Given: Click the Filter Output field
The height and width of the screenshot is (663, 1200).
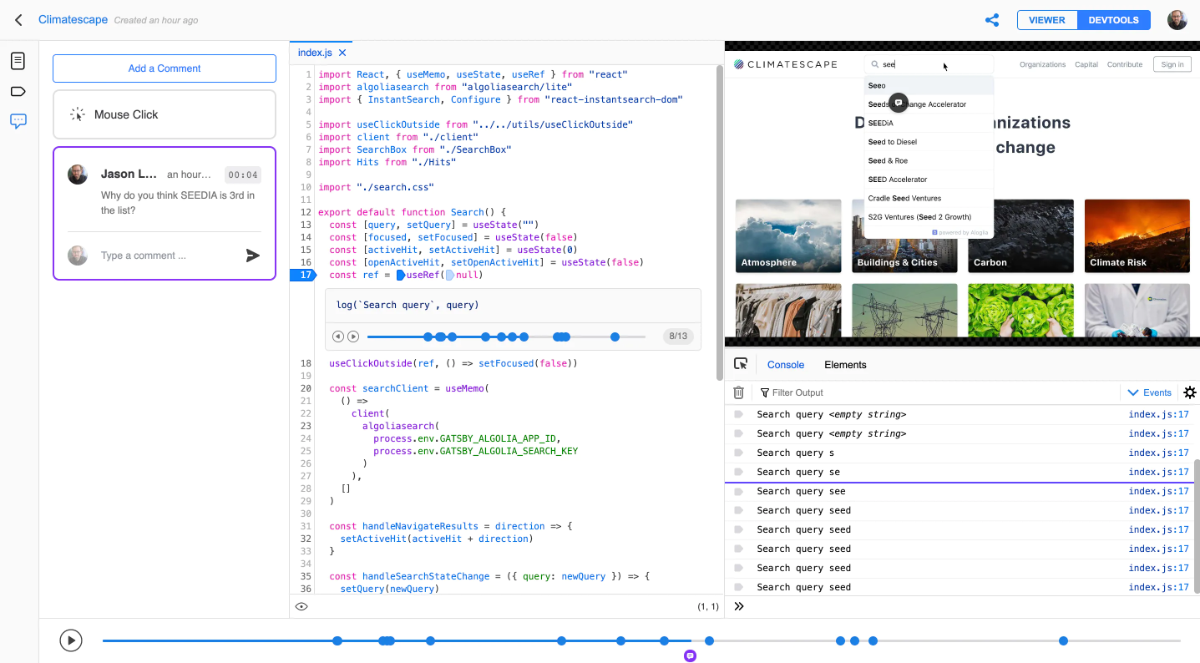Looking at the screenshot, I should (940, 393).
